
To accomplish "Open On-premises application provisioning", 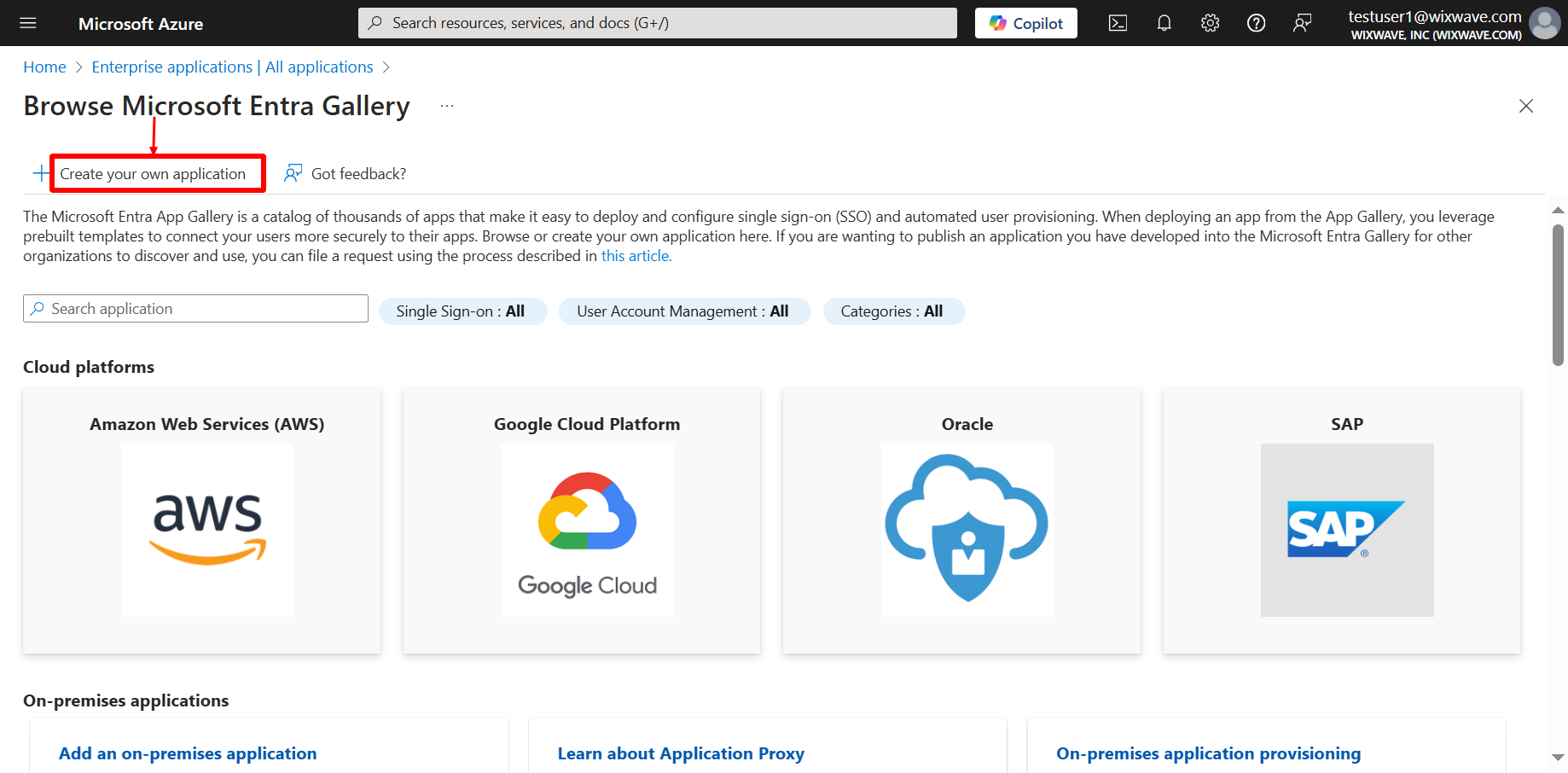I will [x=1209, y=753].
